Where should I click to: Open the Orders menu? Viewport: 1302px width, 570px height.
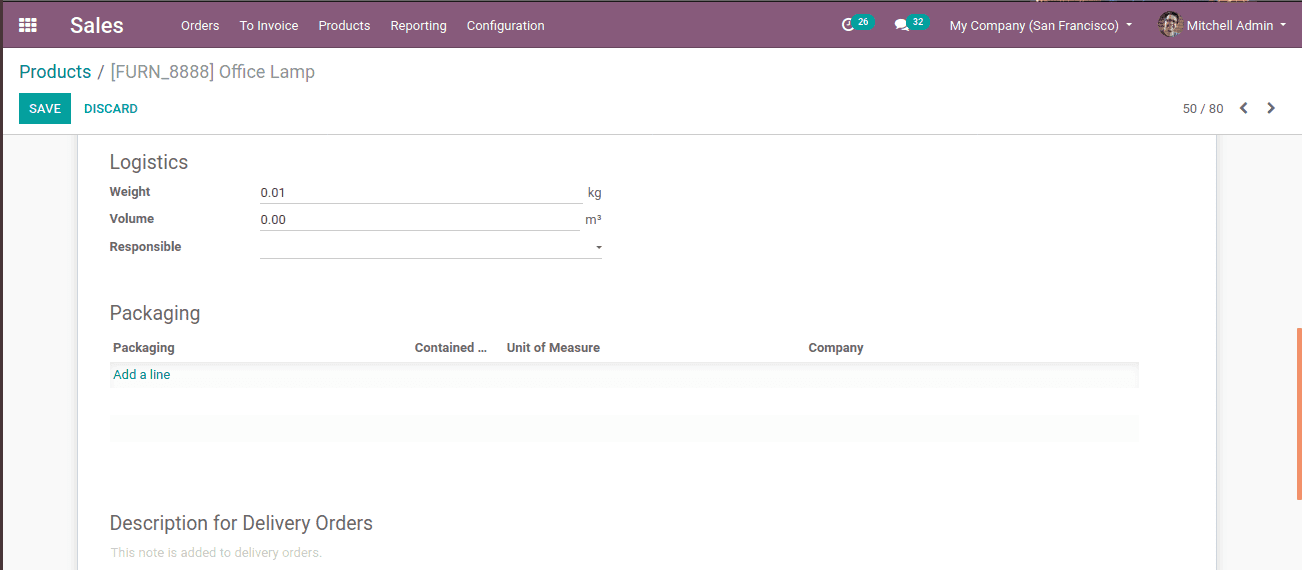pos(200,25)
